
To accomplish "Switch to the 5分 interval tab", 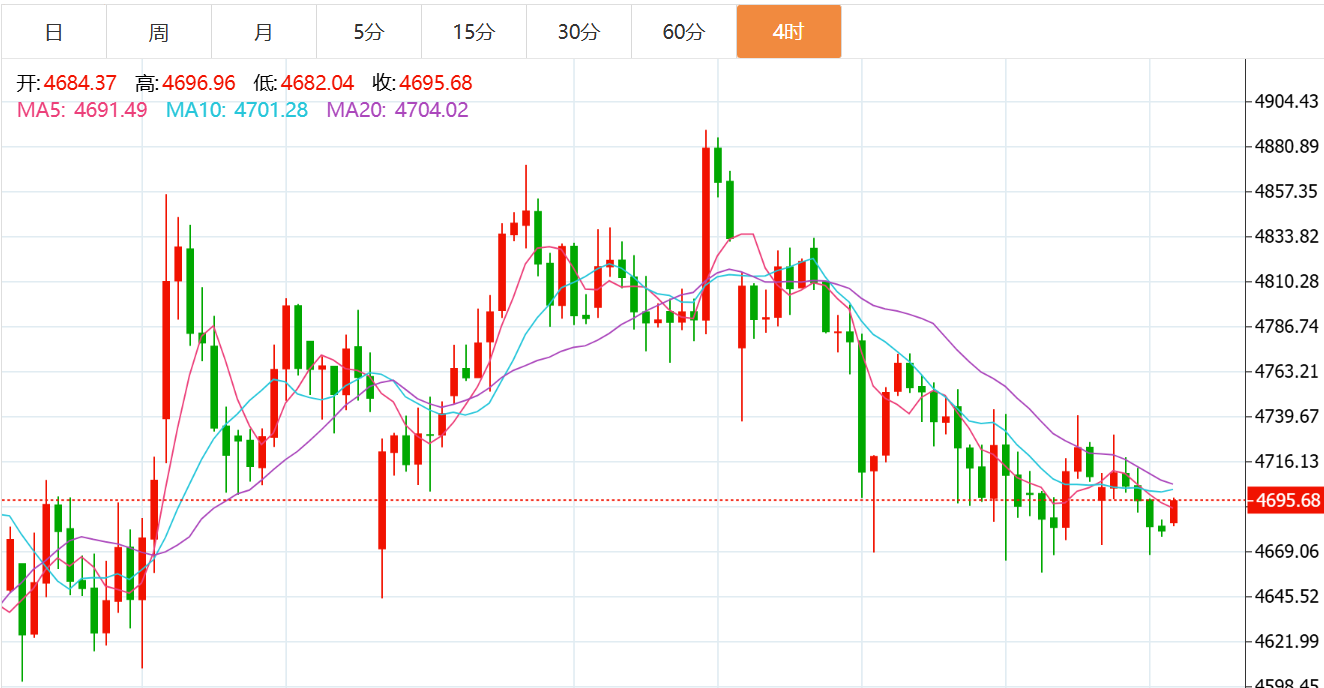I will (369, 32).
